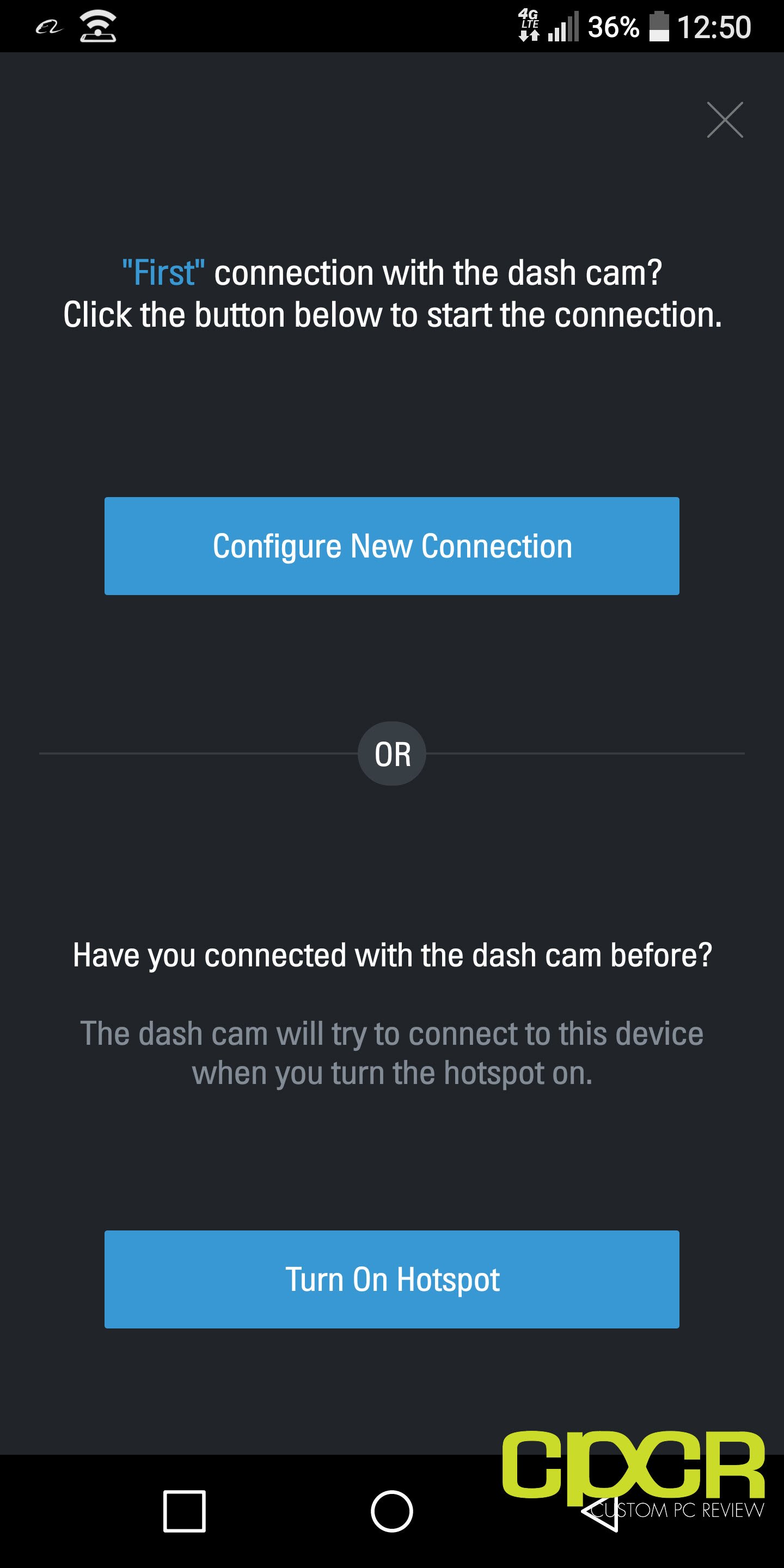This screenshot has height=1568, width=784.
Task: Tap the "connection with the dash cam?" text
Action: point(438,273)
